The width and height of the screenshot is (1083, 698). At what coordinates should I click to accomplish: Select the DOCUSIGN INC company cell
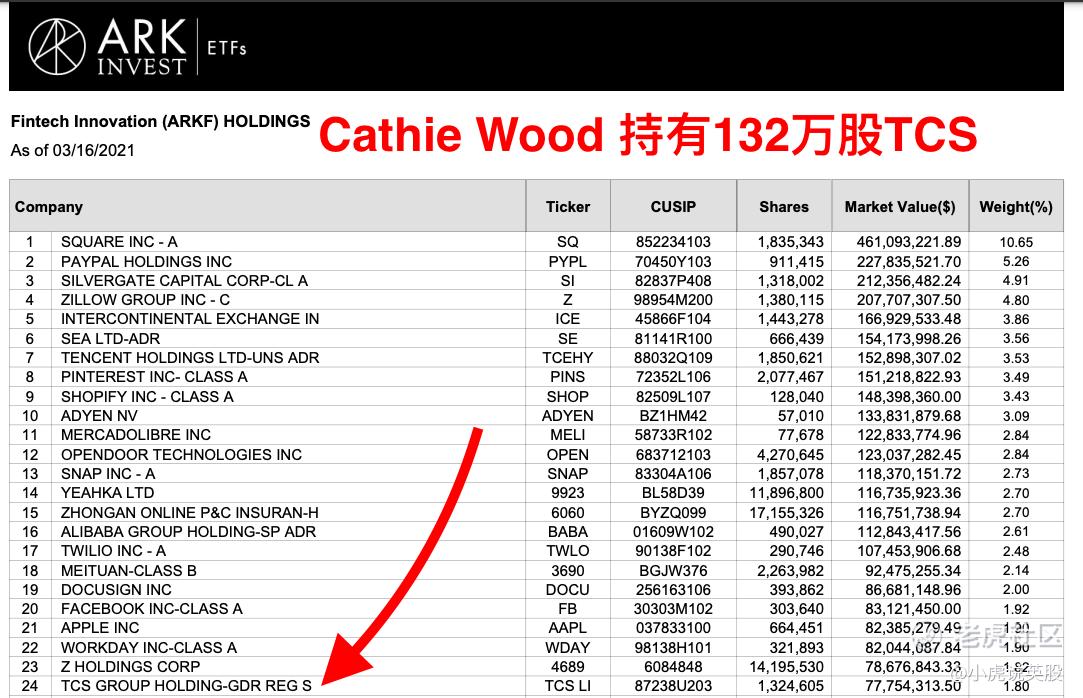pyautogui.click(x=288, y=590)
